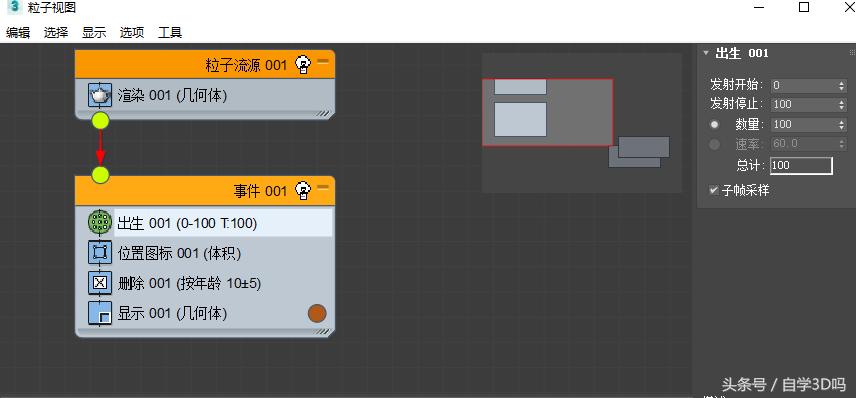Collapse the 出生 001 rollout arrow
The image size is (856, 398).
[706, 53]
